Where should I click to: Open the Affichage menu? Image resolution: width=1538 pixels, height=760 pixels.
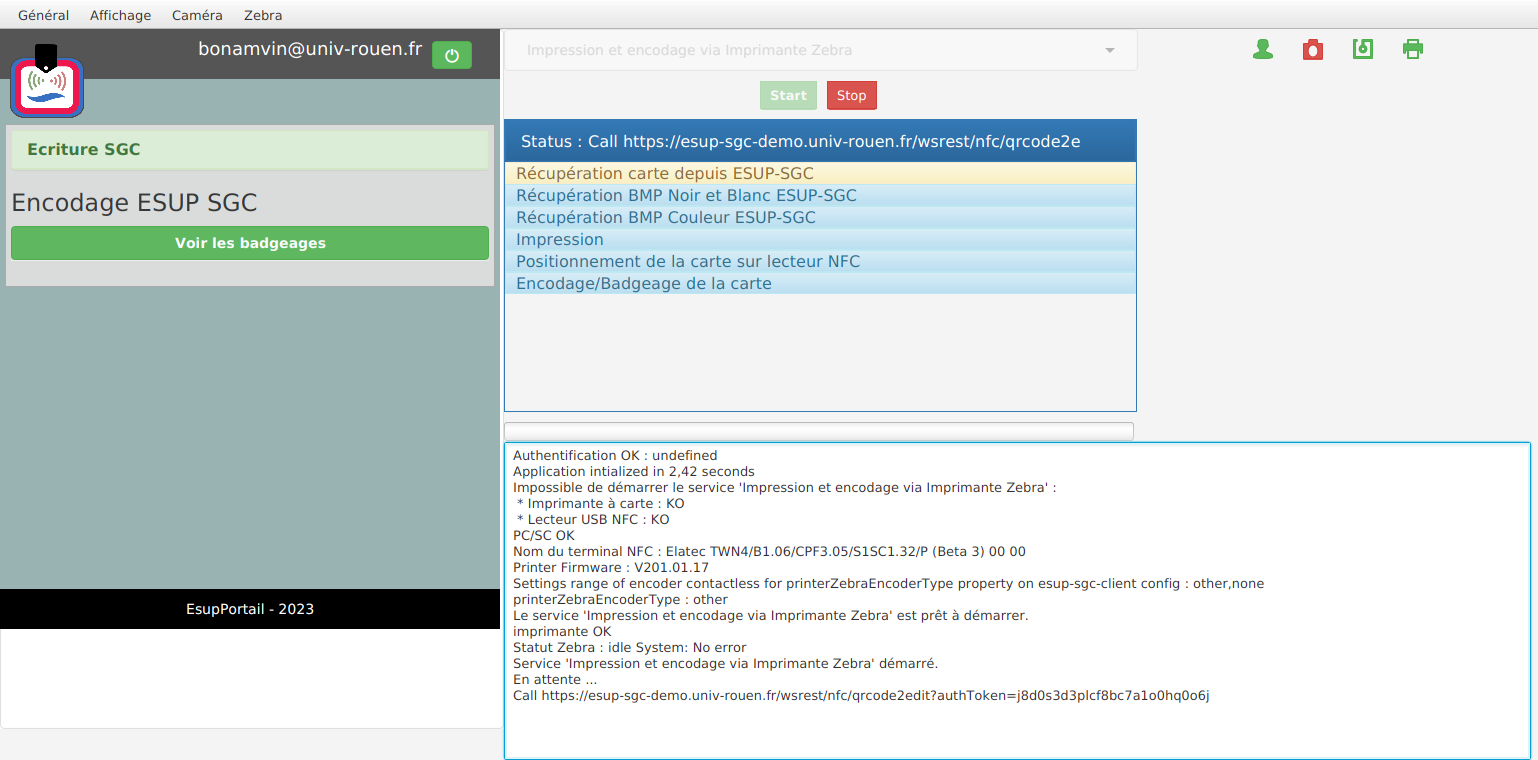coord(120,15)
